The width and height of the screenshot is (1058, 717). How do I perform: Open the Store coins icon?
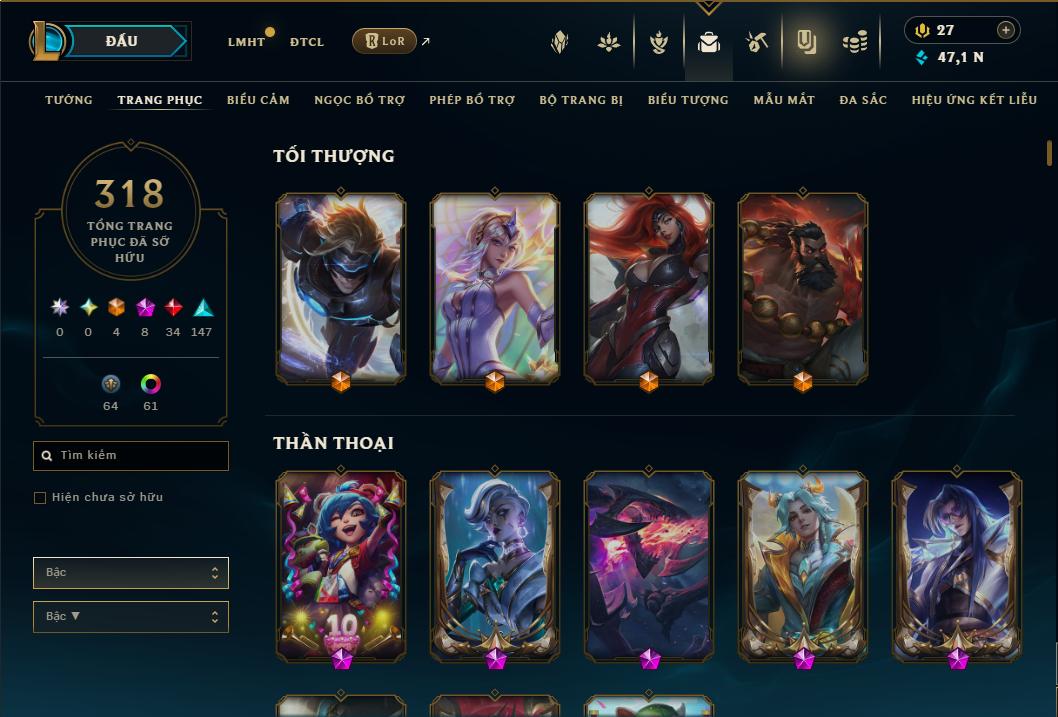click(855, 42)
